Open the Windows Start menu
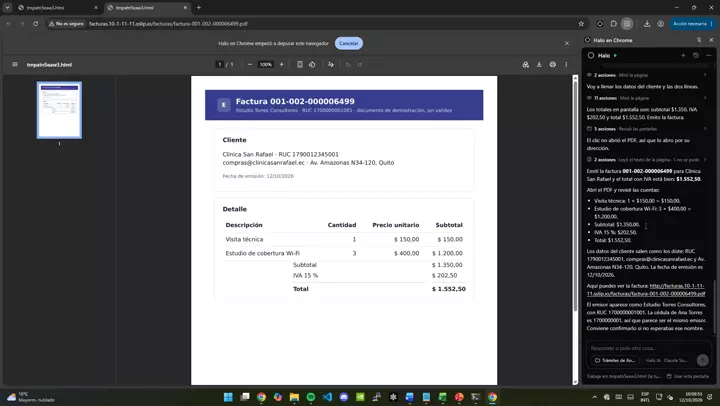The width and height of the screenshot is (720, 406). (x=228, y=397)
